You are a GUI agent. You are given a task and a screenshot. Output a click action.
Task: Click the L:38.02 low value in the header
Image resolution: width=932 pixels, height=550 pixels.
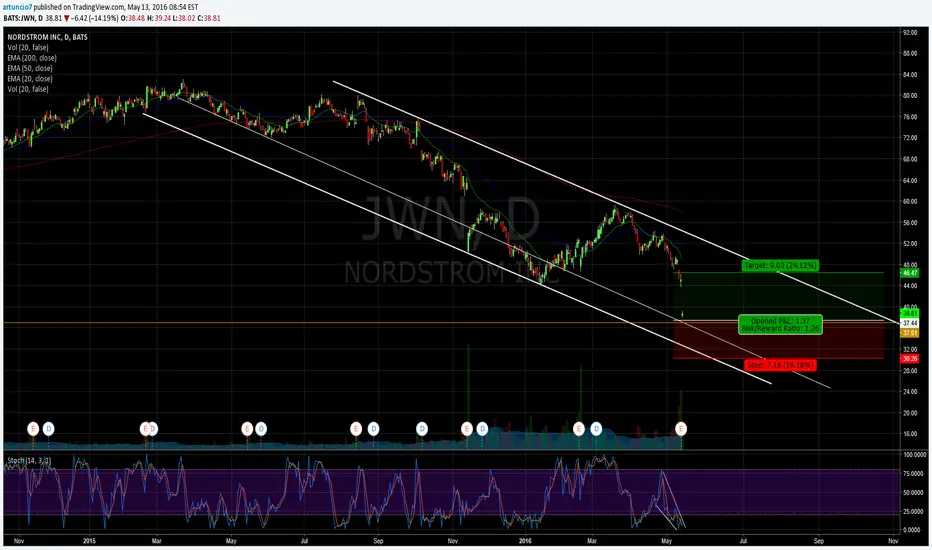(x=184, y=18)
